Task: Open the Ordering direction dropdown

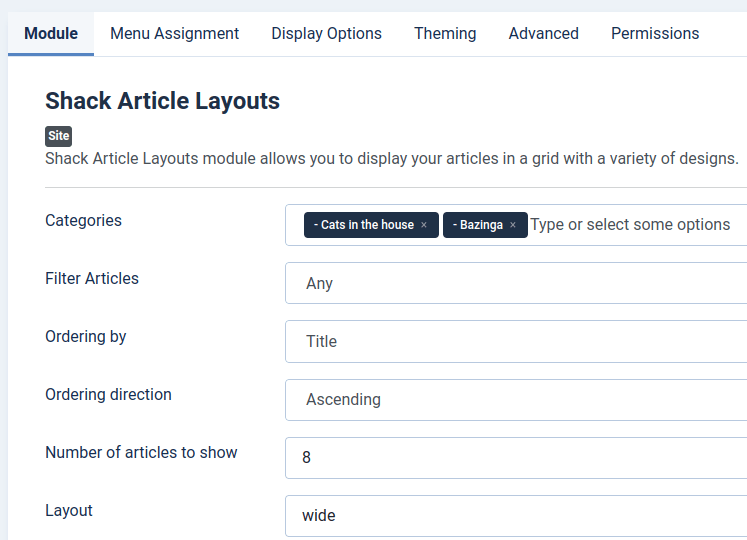Action: (x=516, y=399)
